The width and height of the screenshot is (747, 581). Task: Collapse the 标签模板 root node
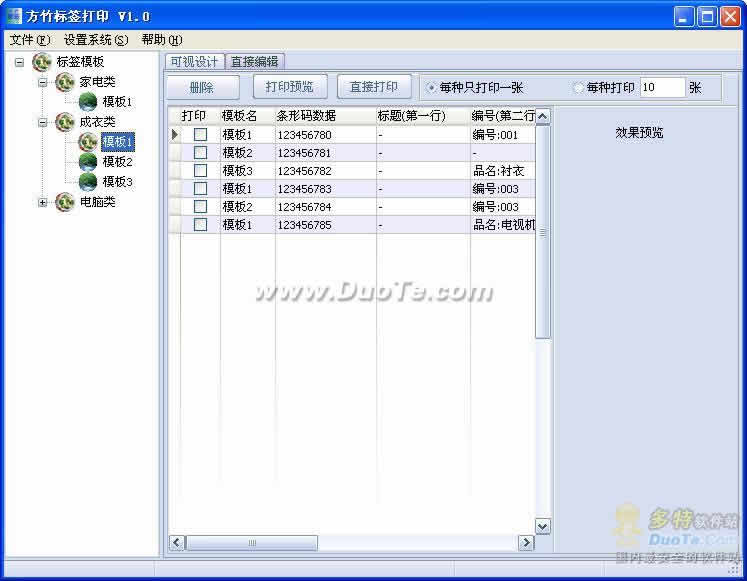pos(19,62)
